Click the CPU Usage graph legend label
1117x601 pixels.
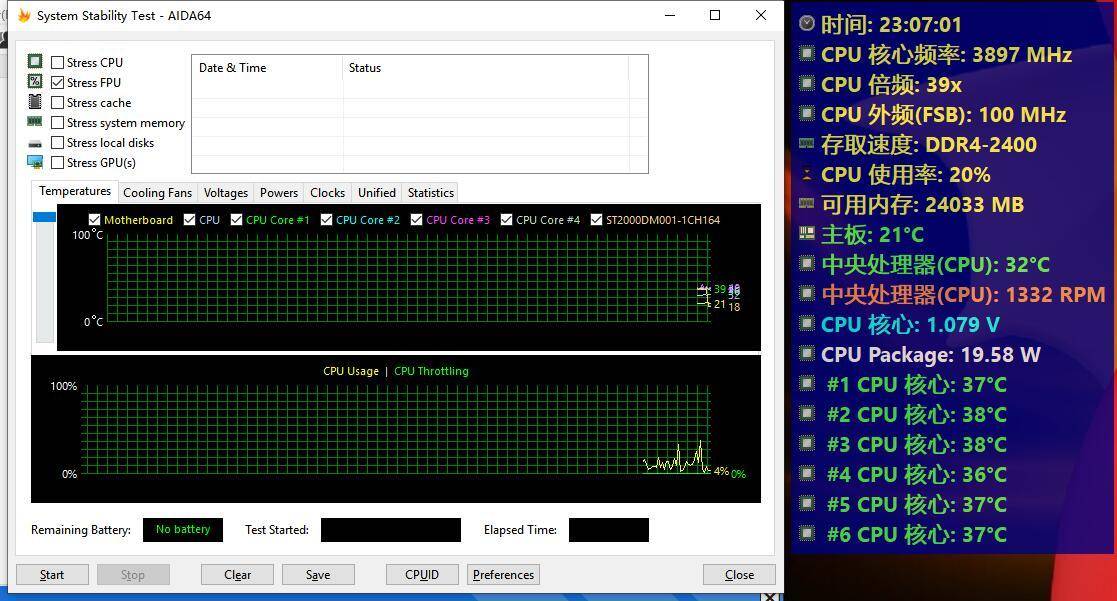tap(350, 371)
